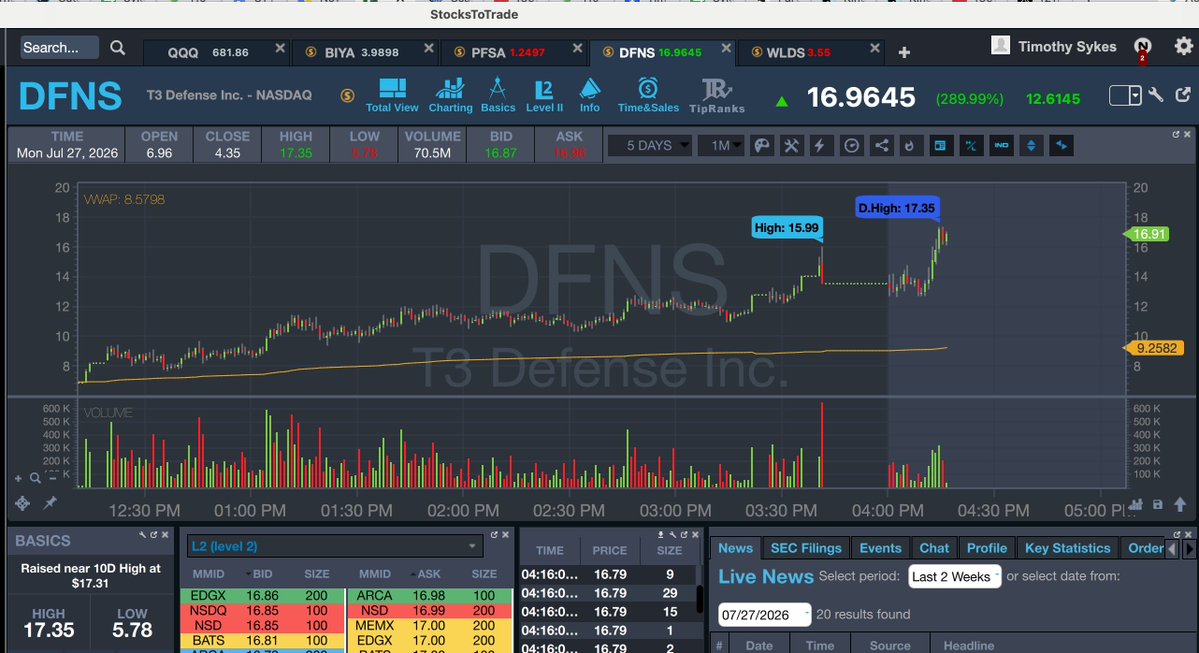Toggle the up-down arrows chart icon

(x=1031, y=145)
